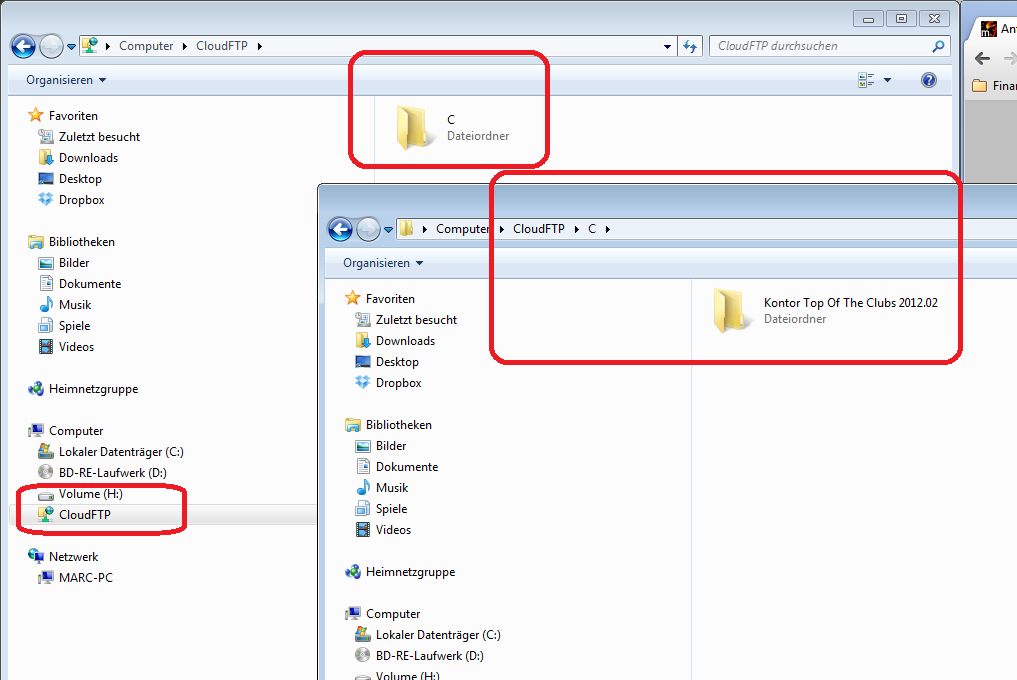
Task: Click forward arrow in front C folder window
Action: pyautogui.click(x=368, y=229)
